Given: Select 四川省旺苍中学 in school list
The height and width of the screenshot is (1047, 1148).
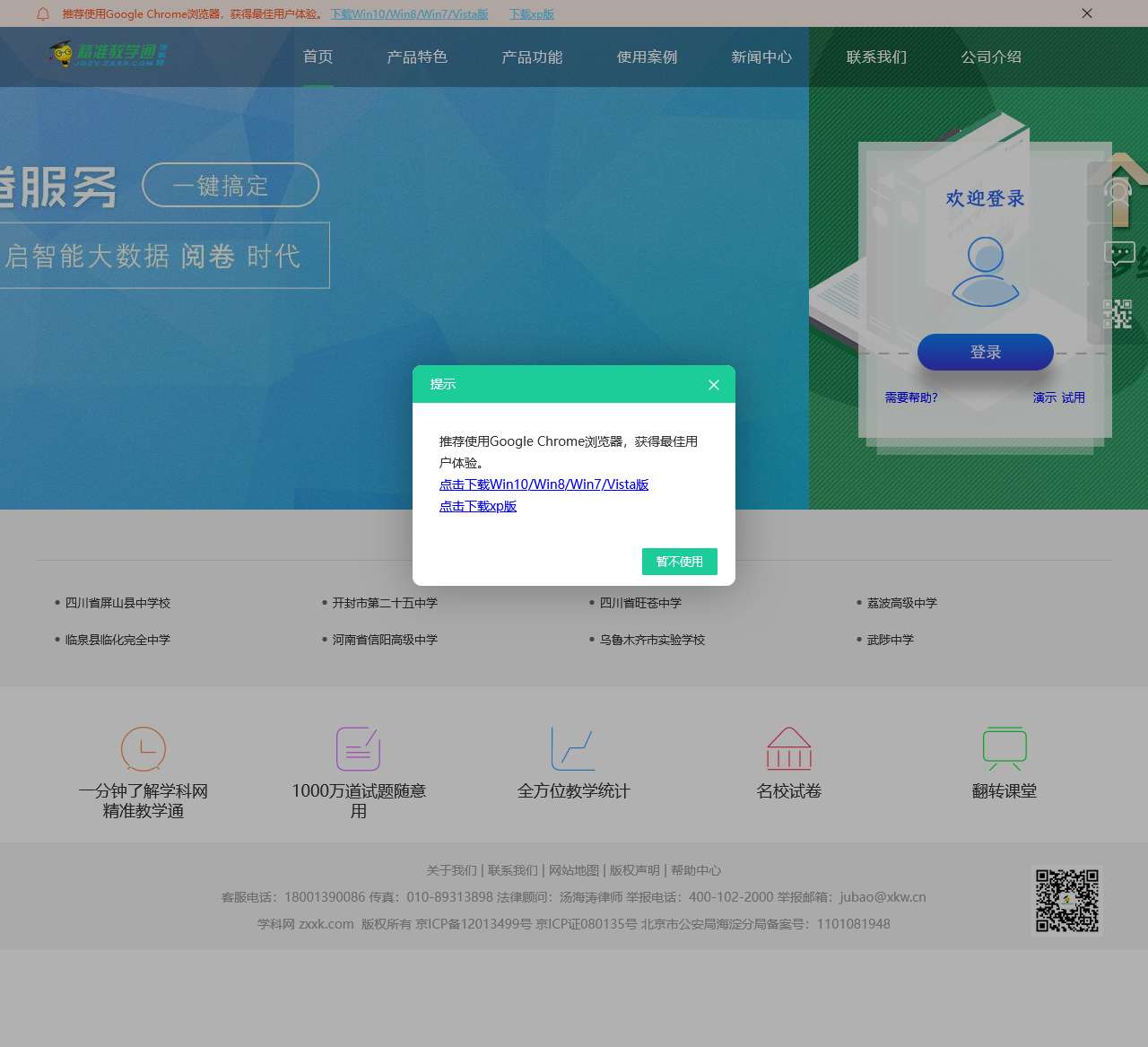Looking at the screenshot, I should click(640, 603).
